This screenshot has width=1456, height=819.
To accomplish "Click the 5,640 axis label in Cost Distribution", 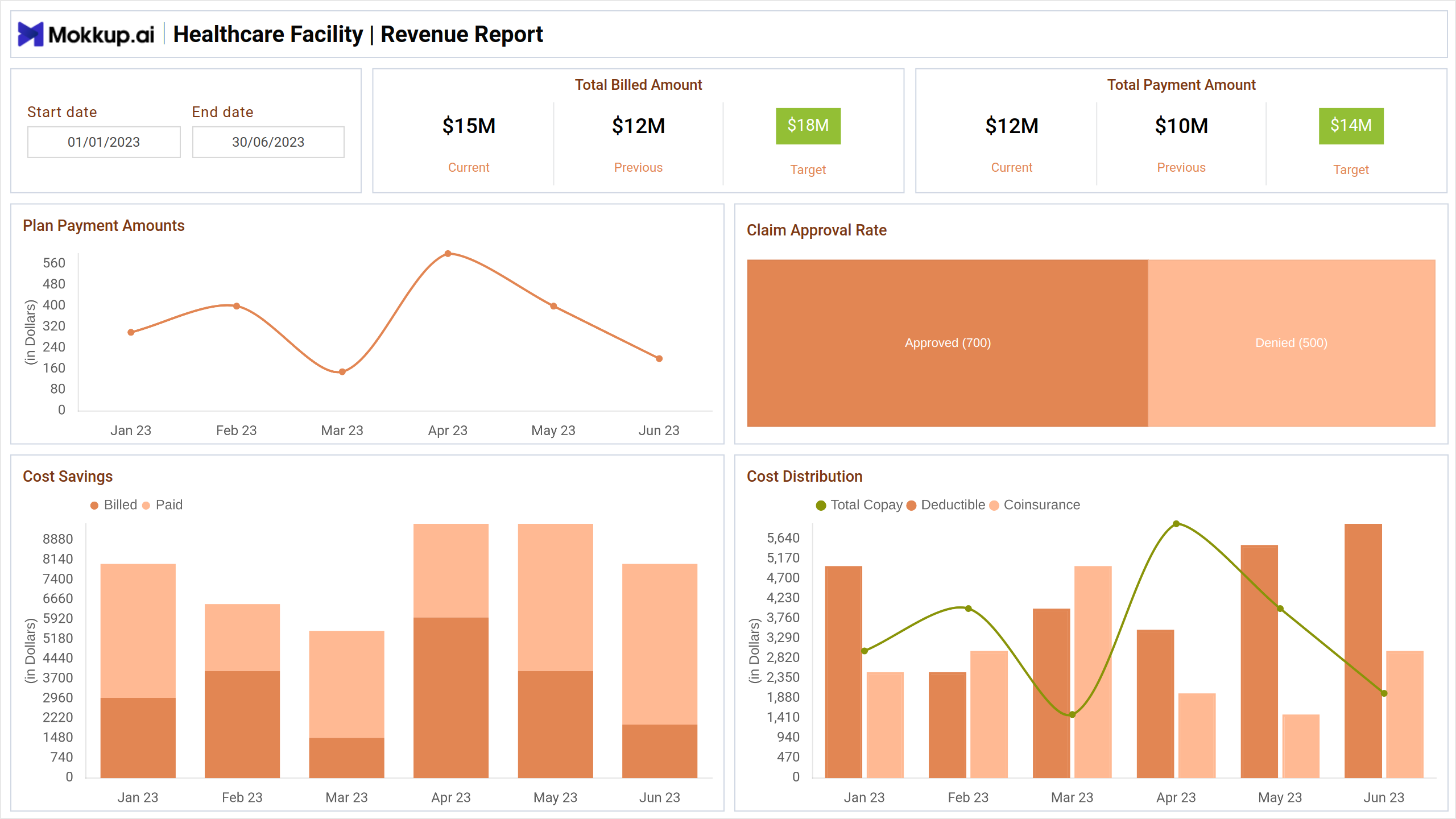I will click(x=783, y=538).
